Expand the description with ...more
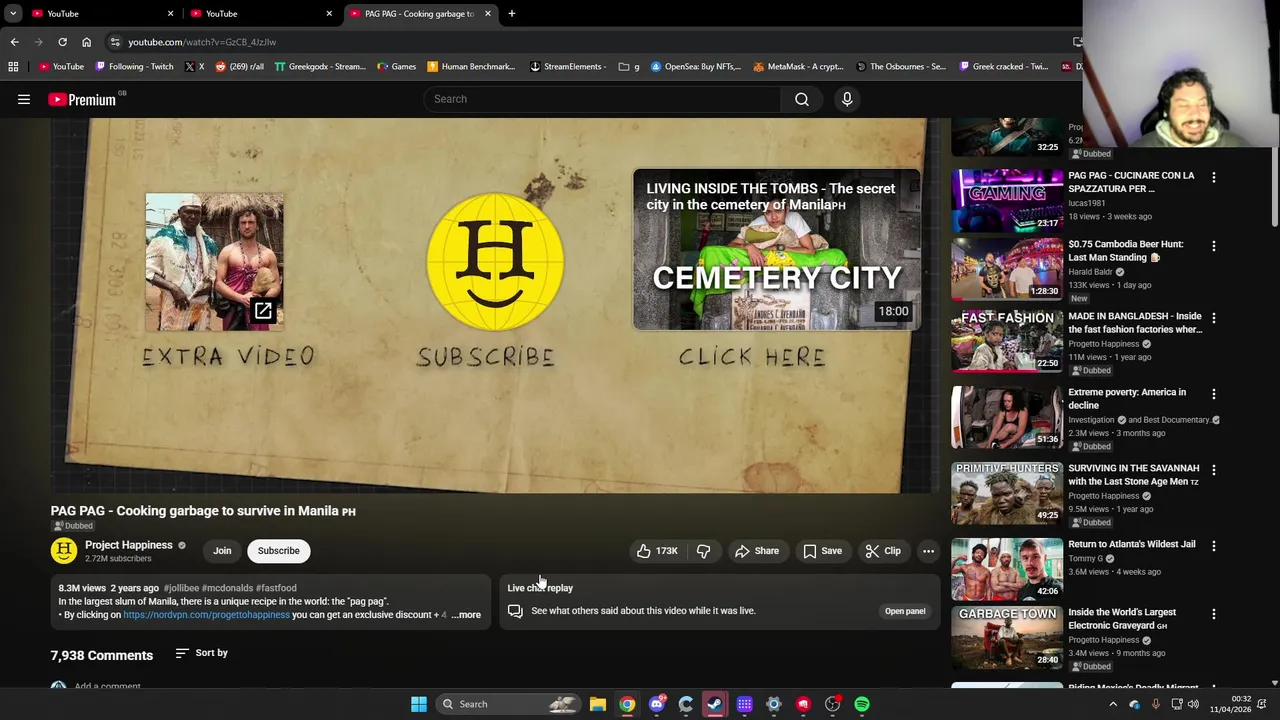Viewport: 1280px width, 720px height. coord(466,615)
